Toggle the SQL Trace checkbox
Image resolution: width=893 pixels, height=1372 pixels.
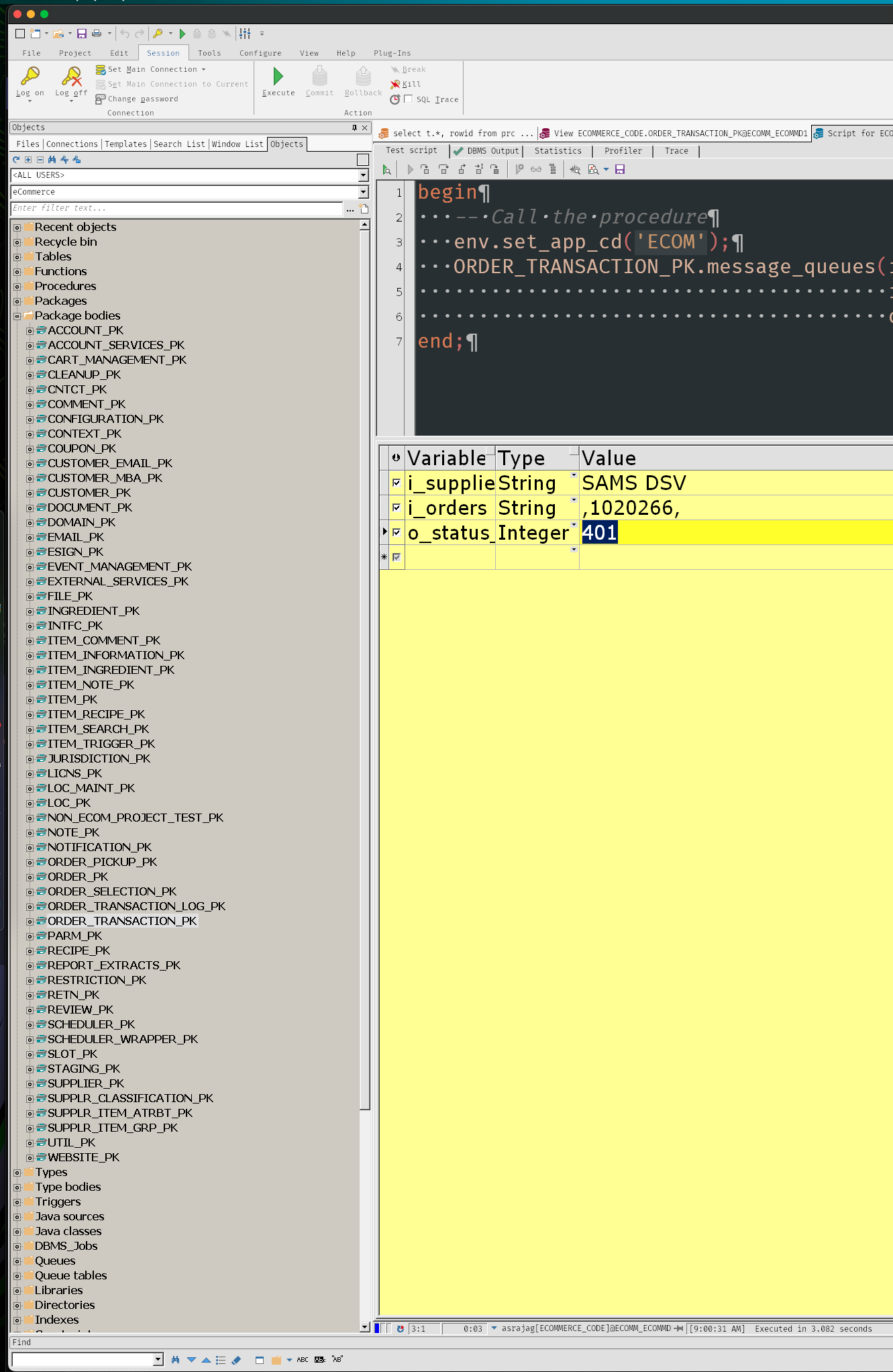(408, 99)
